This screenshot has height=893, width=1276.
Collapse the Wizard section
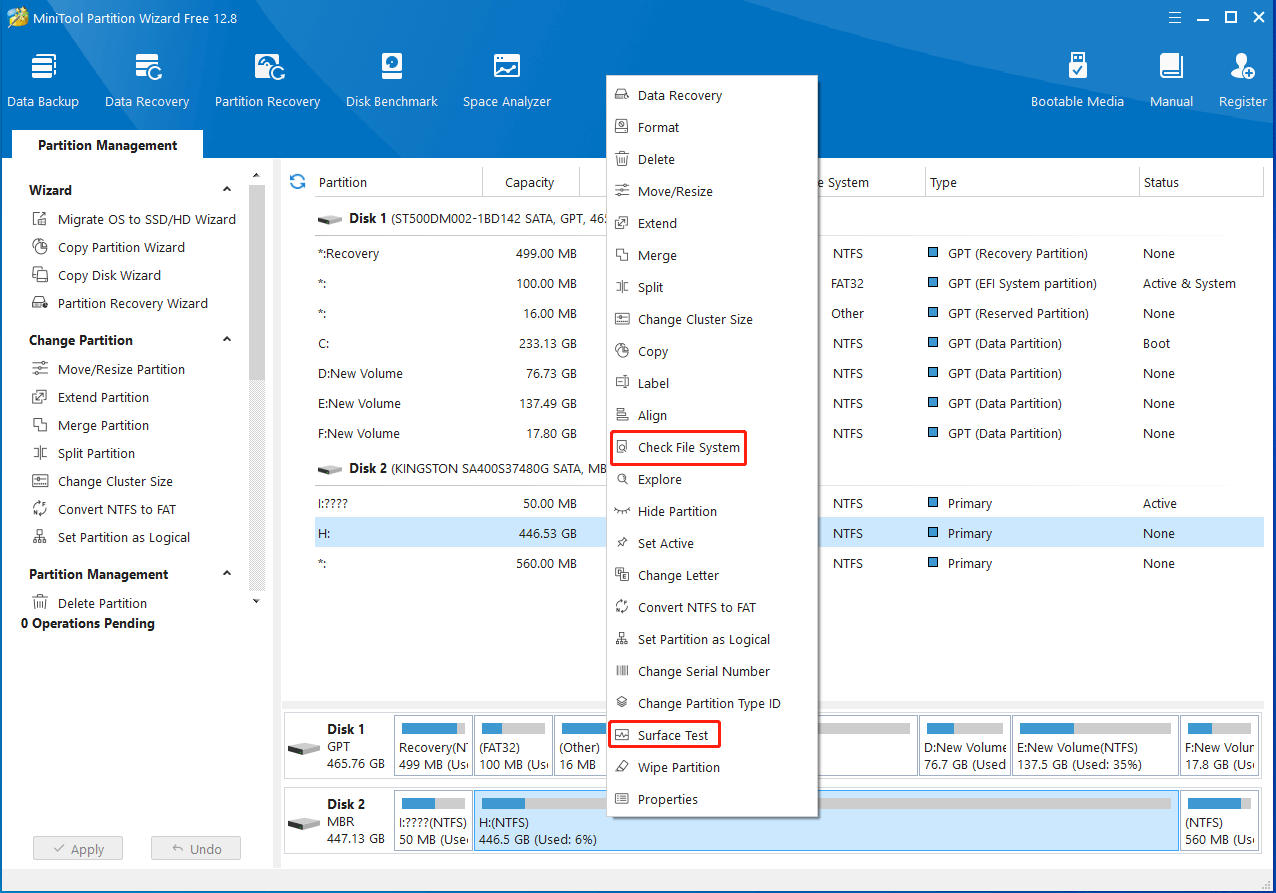pyautogui.click(x=227, y=190)
